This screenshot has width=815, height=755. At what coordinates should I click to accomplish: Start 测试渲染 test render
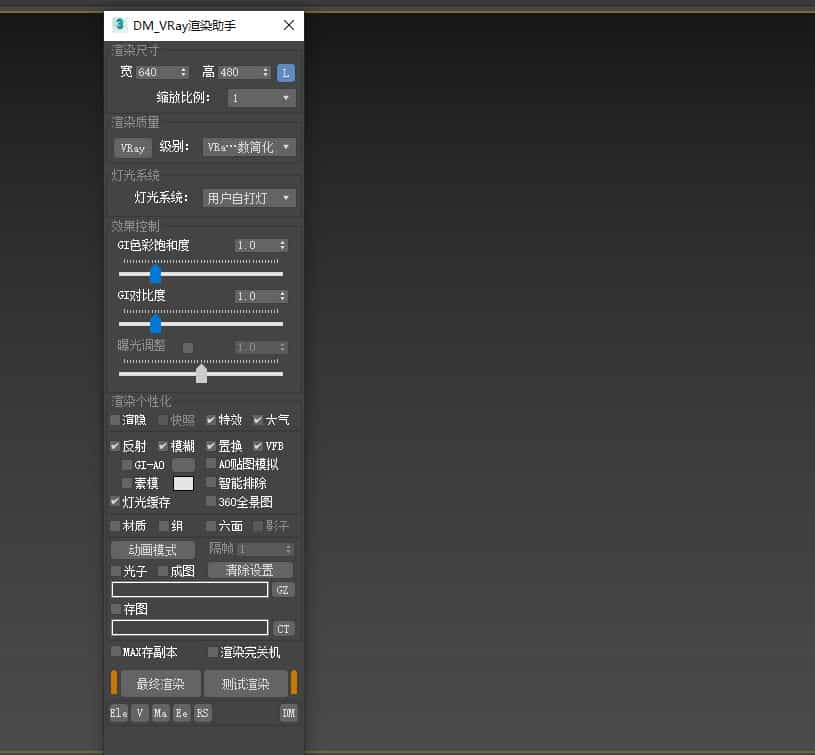coord(246,684)
